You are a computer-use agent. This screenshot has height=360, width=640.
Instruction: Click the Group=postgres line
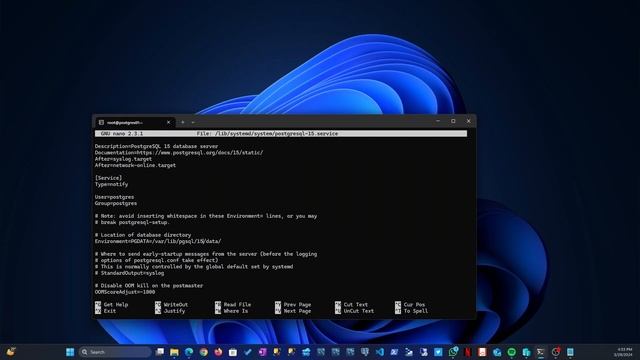click(x=116, y=203)
